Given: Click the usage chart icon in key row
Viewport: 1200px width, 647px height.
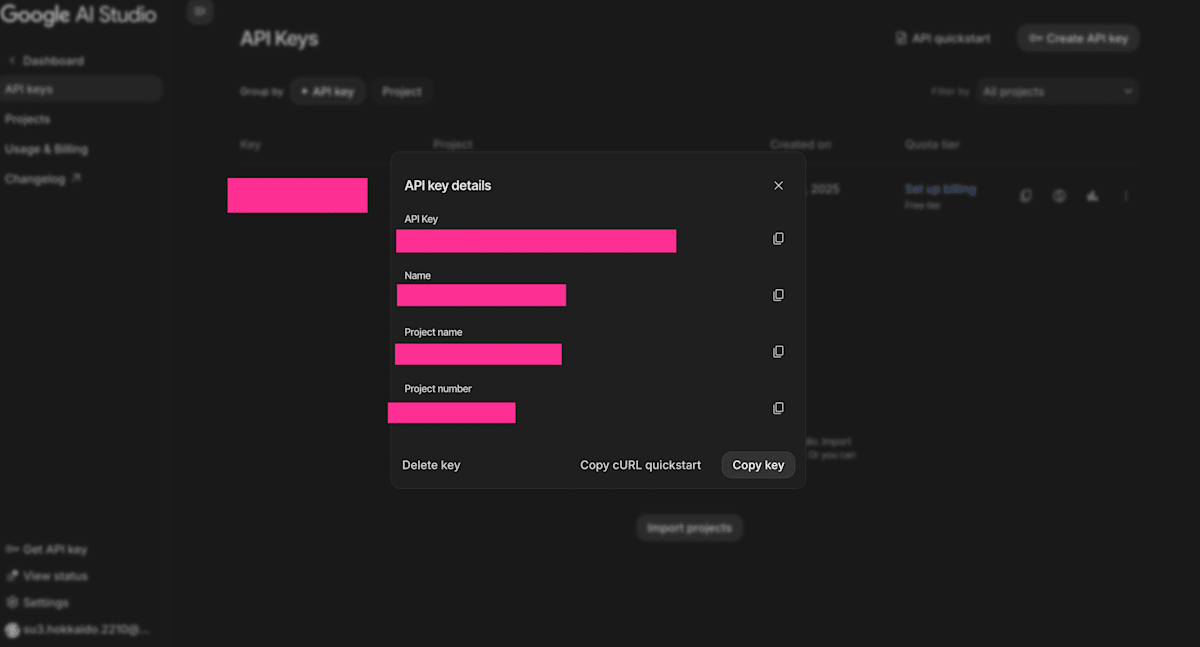Looking at the screenshot, I should click(1092, 196).
